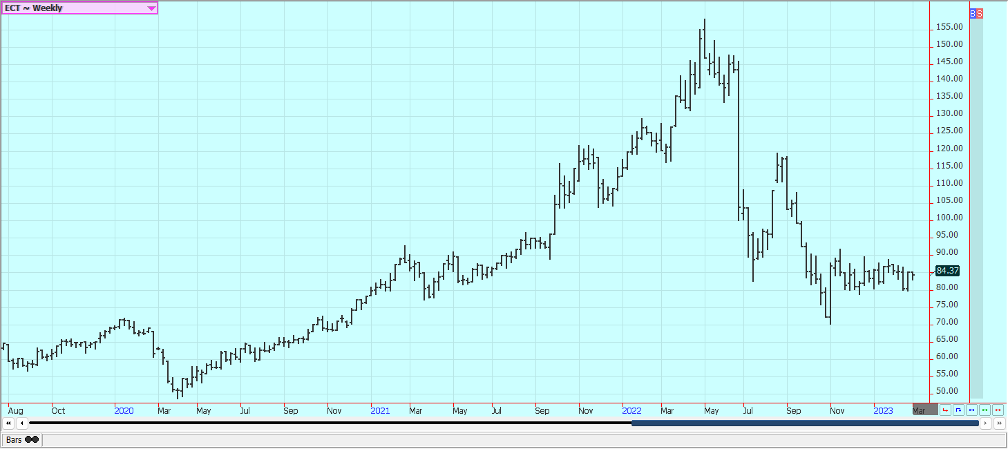Viewport: 1008px width, 450px height.
Task: Click the blue step-style icon in bottom-right
Action: (959, 410)
